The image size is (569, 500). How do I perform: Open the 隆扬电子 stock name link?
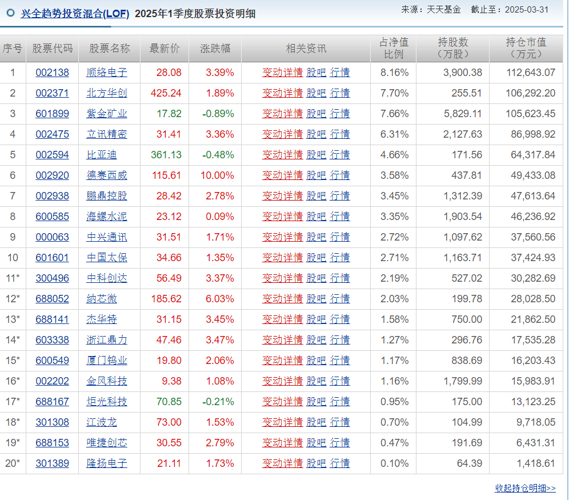(106, 463)
